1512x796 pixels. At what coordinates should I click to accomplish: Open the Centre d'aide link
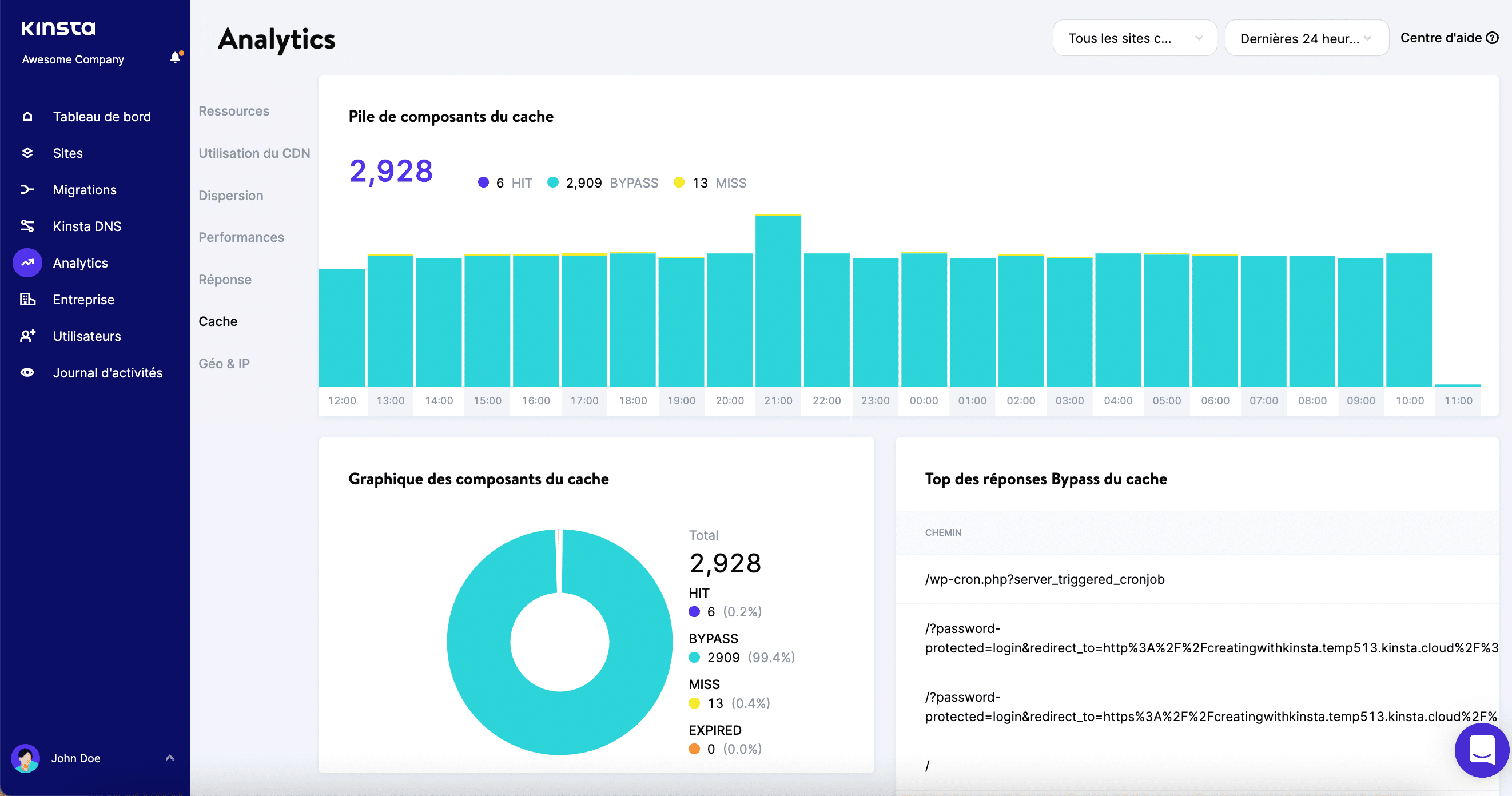(x=1448, y=38)
